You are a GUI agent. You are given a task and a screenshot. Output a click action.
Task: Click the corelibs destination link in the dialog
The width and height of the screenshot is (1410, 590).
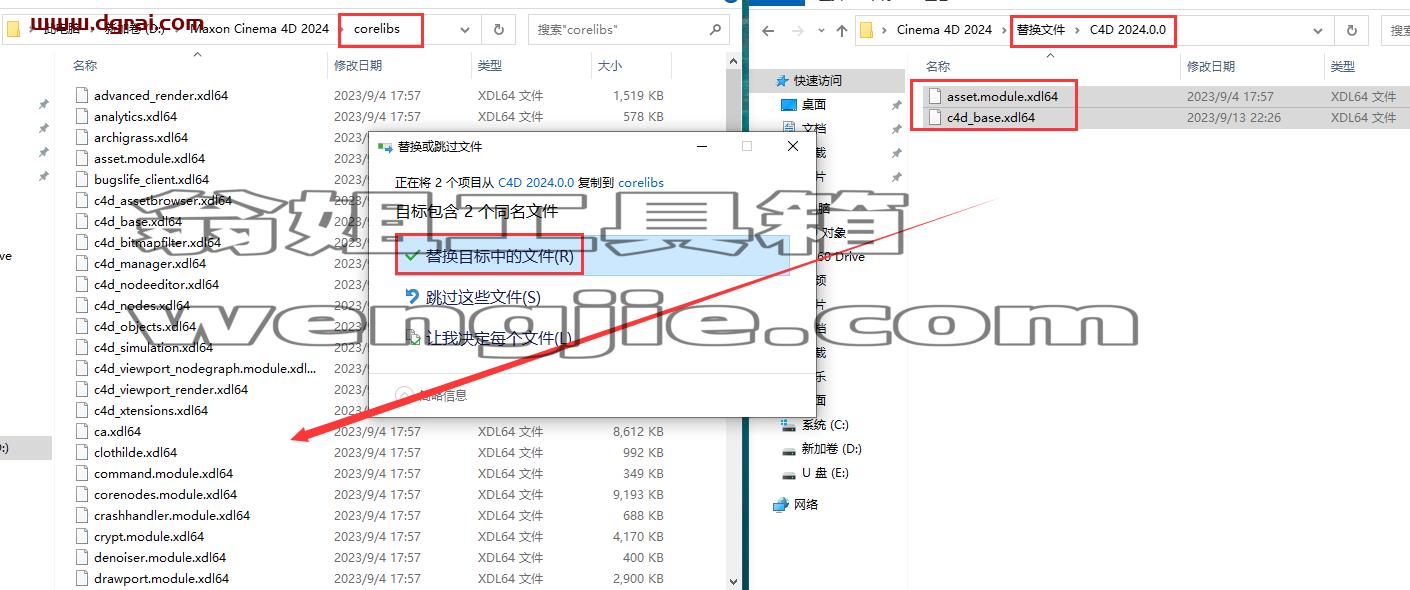(x=641, y=183)
